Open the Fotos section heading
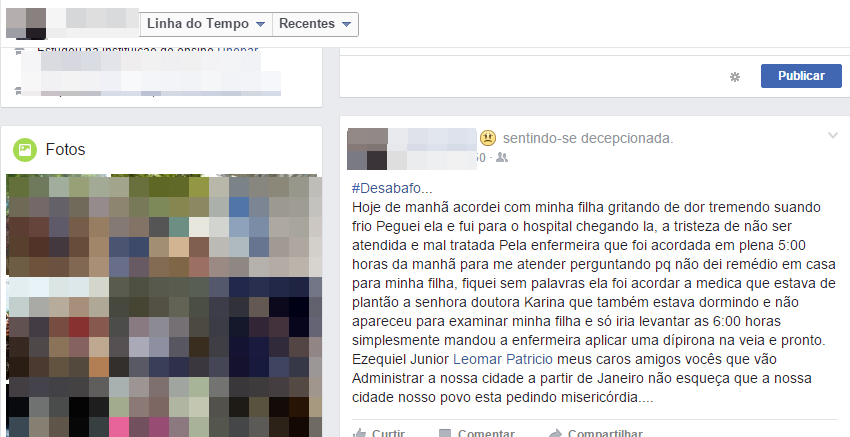 [66, 150]
